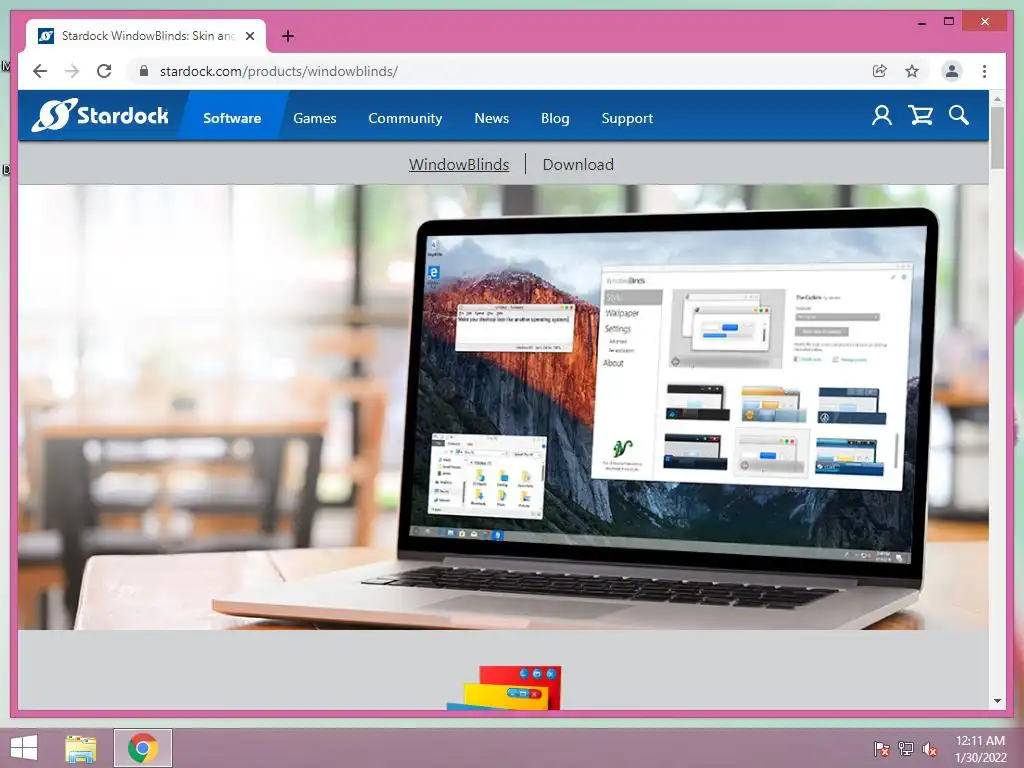Bookmark this page with the star icon
The image size is (1024, 768).
[x=912, y=71]
